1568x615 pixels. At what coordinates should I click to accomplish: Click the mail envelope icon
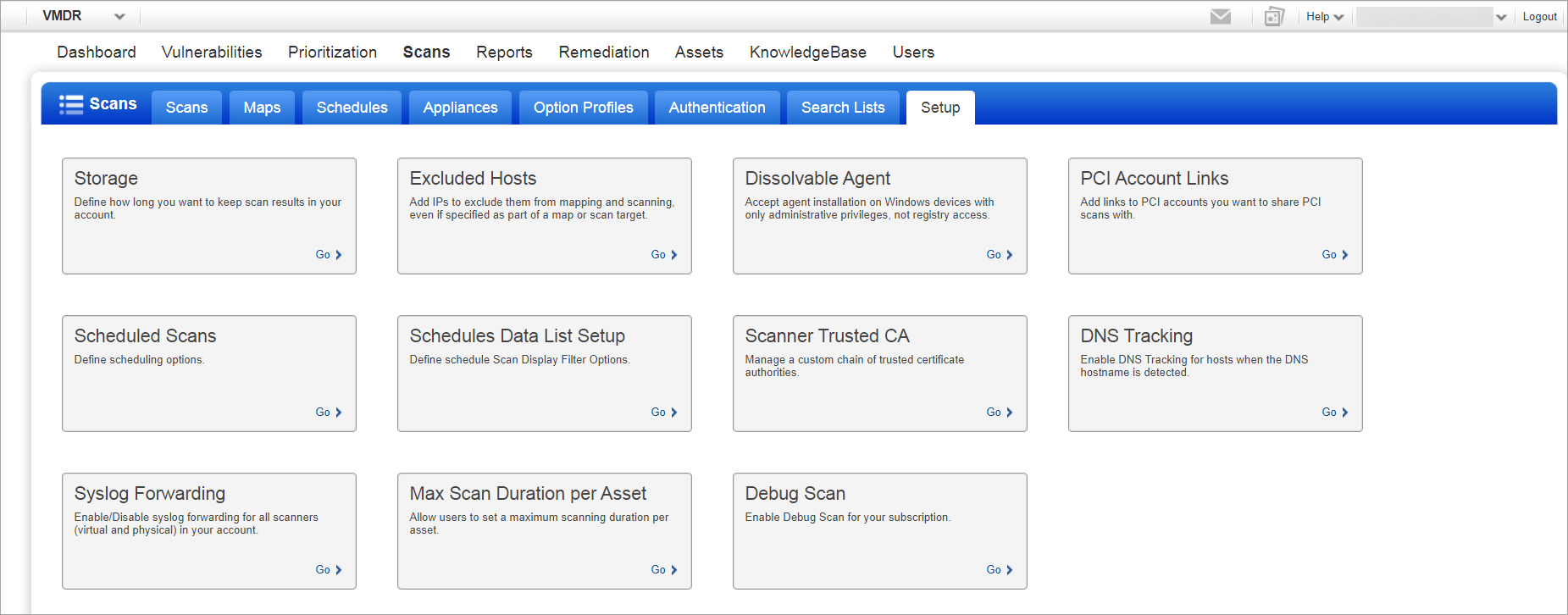(1220, 17)
